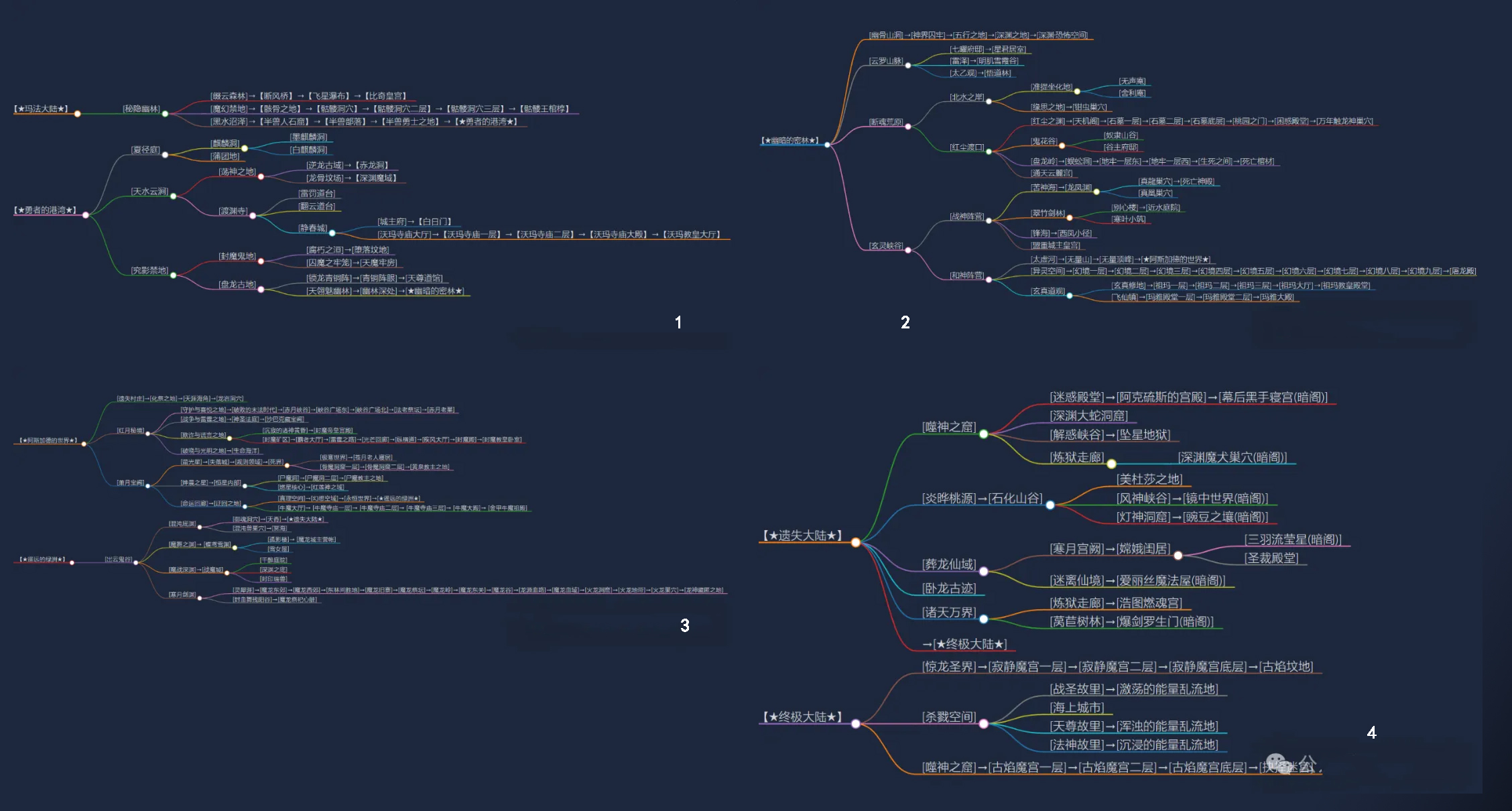Screen dimensions: 1512x811
Task: Toggle the 【★终极大陆★】 root node circle
Action: click(x=856, y=724)
